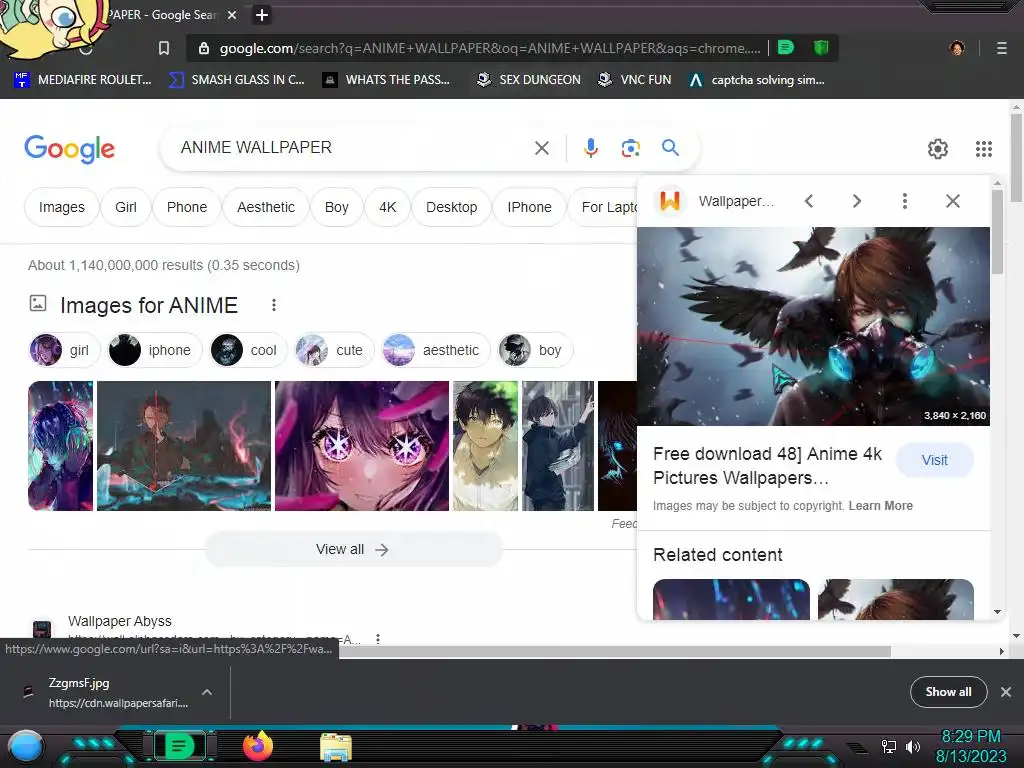Open the browser profile avatar
1024x768 pixels.
(x=957, y=48)
